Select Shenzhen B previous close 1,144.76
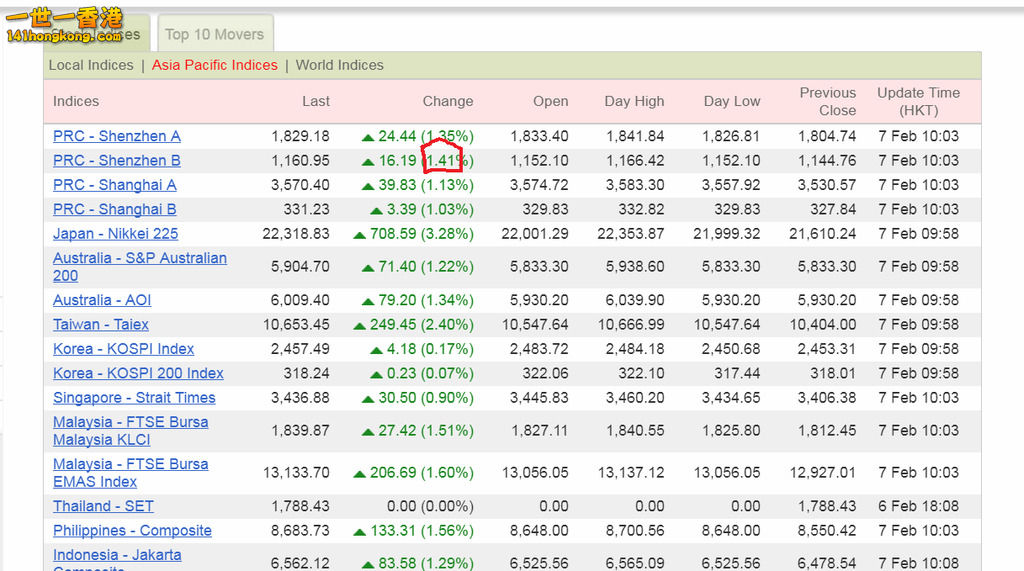This screenshot has width=1024, height=571. (x=827, y=161)
